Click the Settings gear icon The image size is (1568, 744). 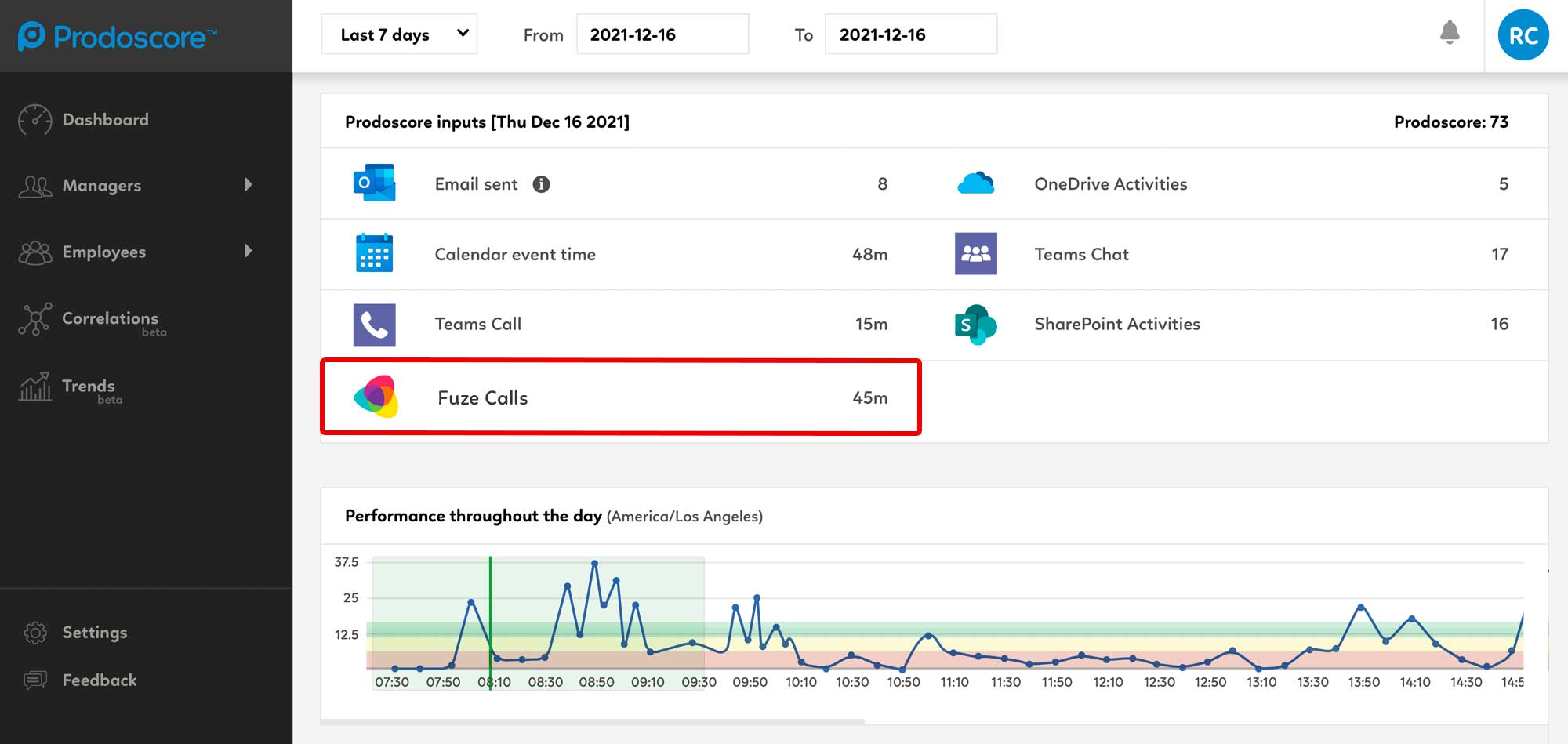(x=35, y=633)
